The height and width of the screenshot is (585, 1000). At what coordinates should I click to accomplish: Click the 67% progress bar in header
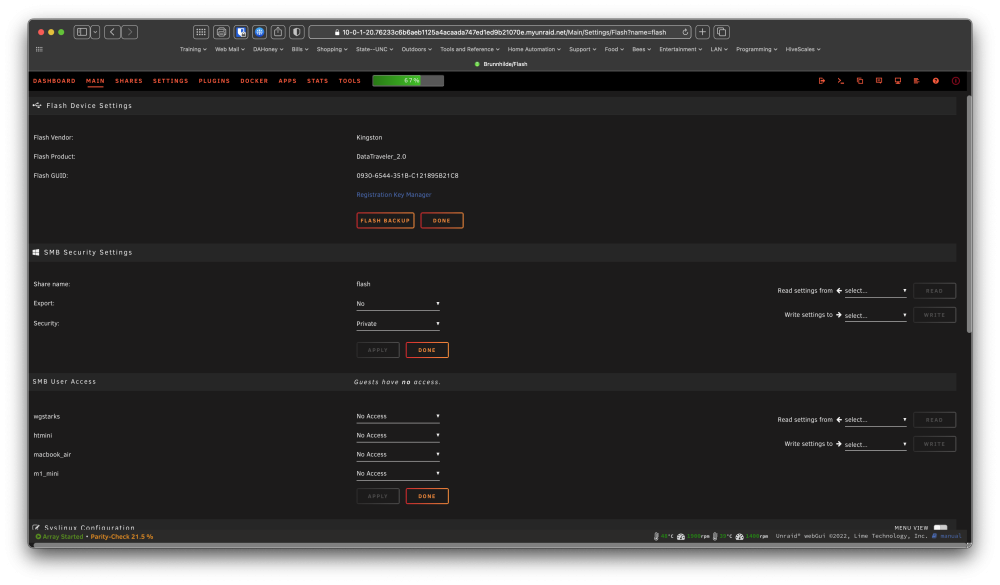pyautogui.click(x=408, y=80)
